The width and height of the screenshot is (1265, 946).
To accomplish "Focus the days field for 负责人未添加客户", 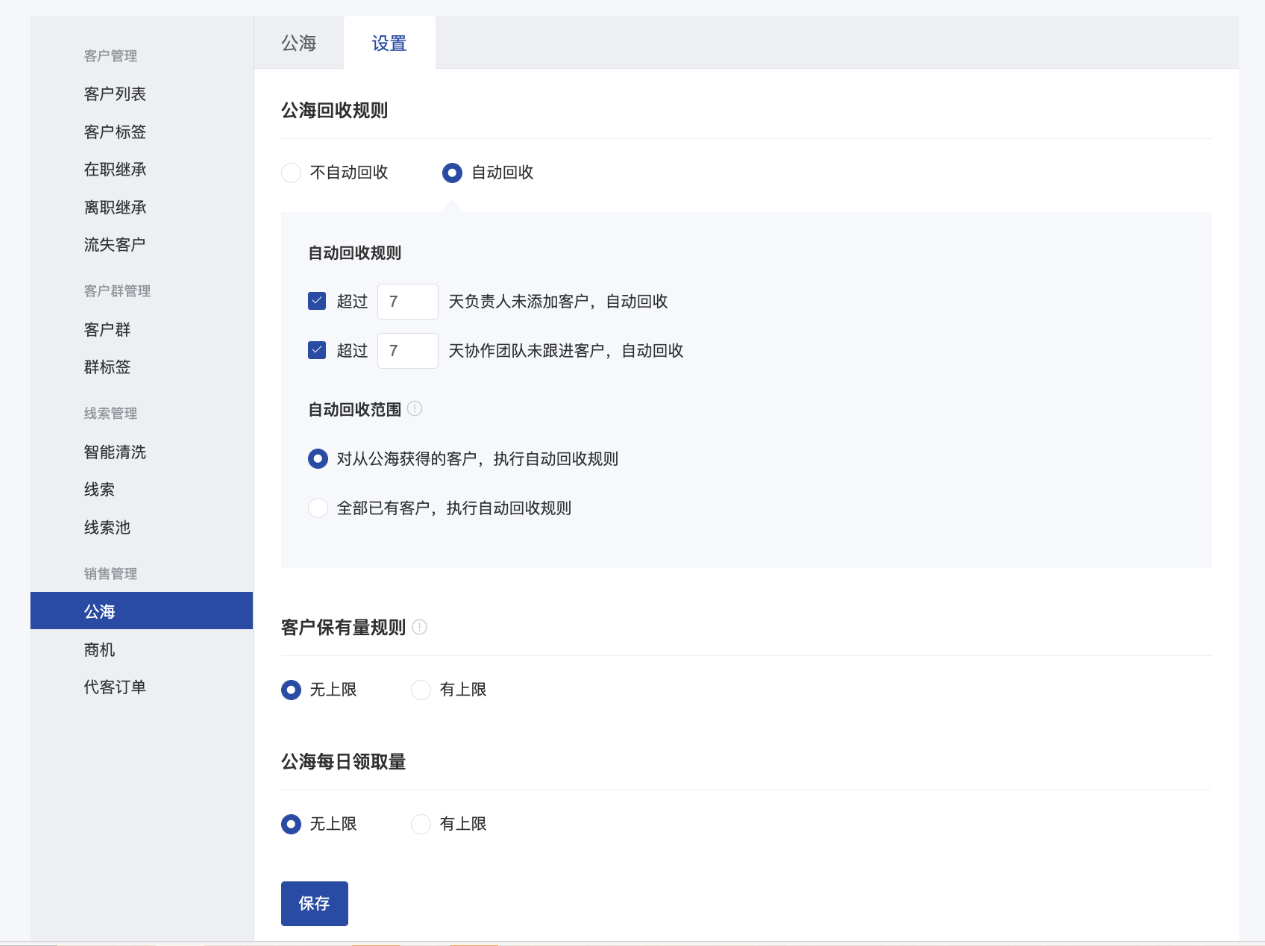I will [408, 301].
